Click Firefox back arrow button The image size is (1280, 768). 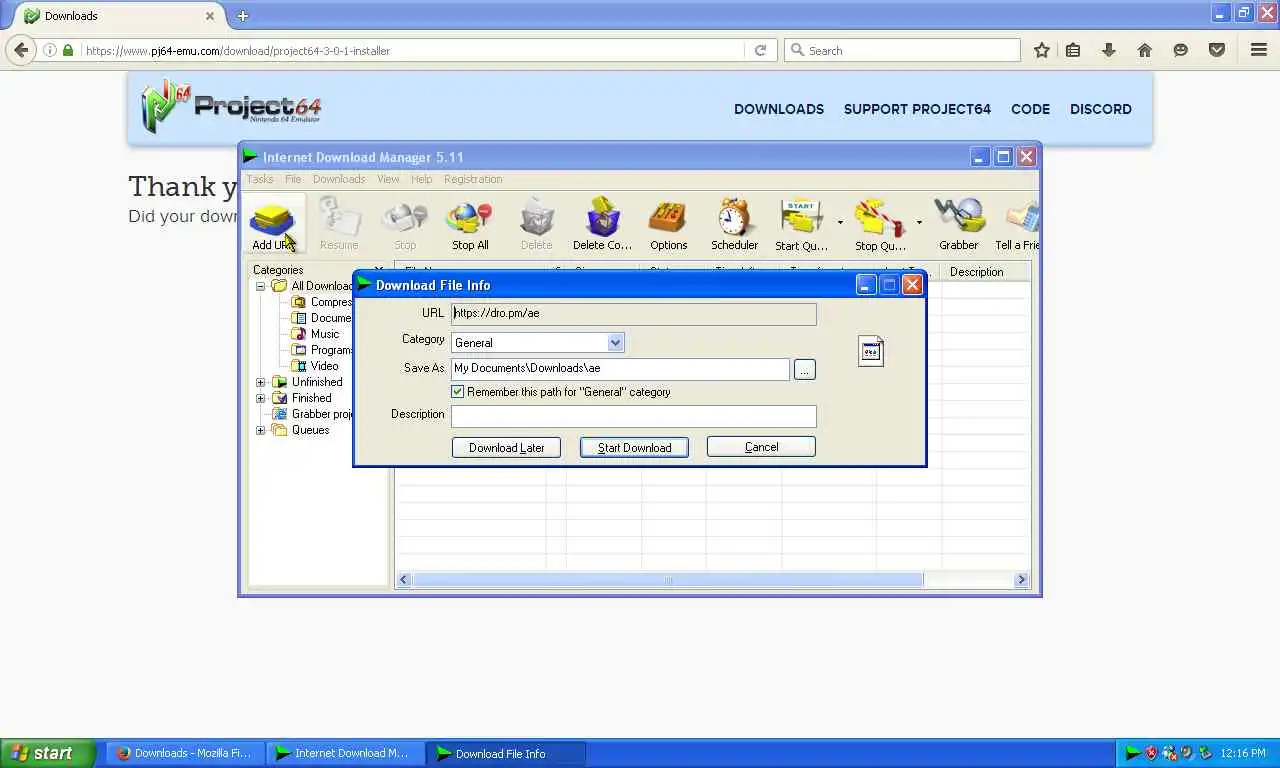[21, 50]
